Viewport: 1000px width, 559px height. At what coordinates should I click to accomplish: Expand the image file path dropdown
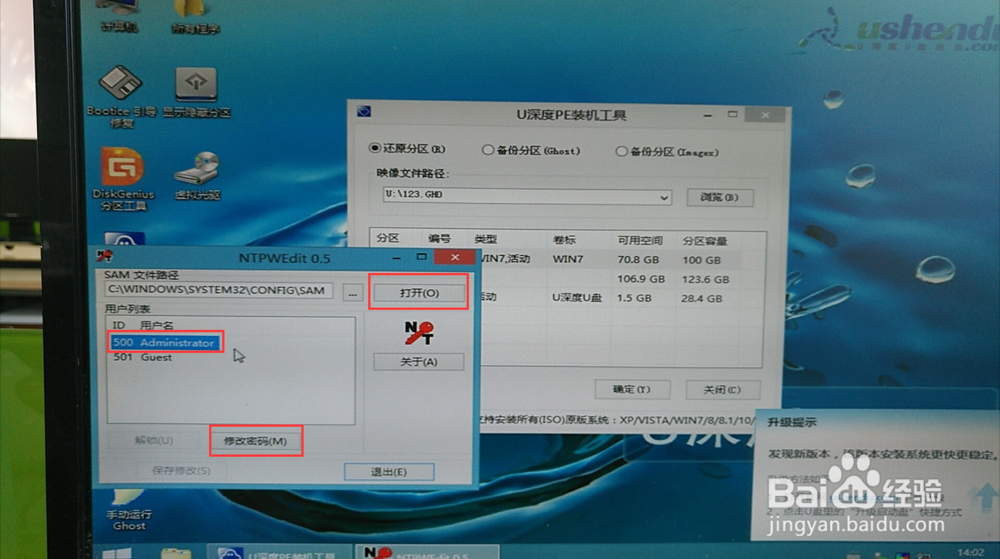[664, 198]
